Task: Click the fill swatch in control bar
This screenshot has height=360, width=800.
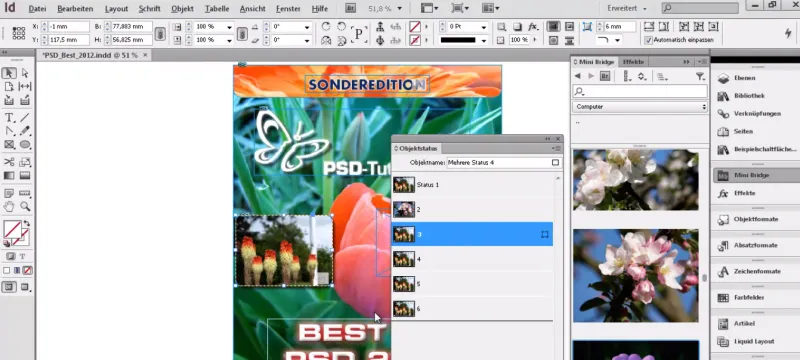Action: 415,27
